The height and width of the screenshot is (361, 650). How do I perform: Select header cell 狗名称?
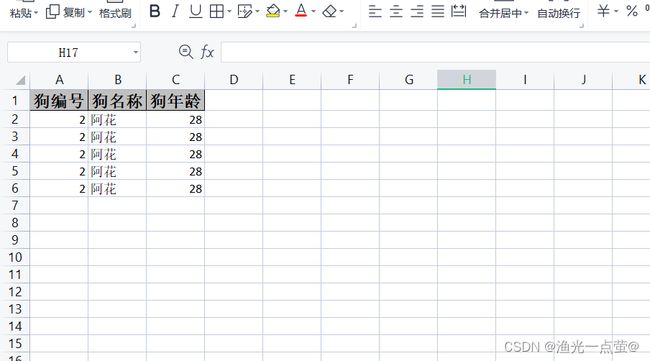click(x=117, y=100)
